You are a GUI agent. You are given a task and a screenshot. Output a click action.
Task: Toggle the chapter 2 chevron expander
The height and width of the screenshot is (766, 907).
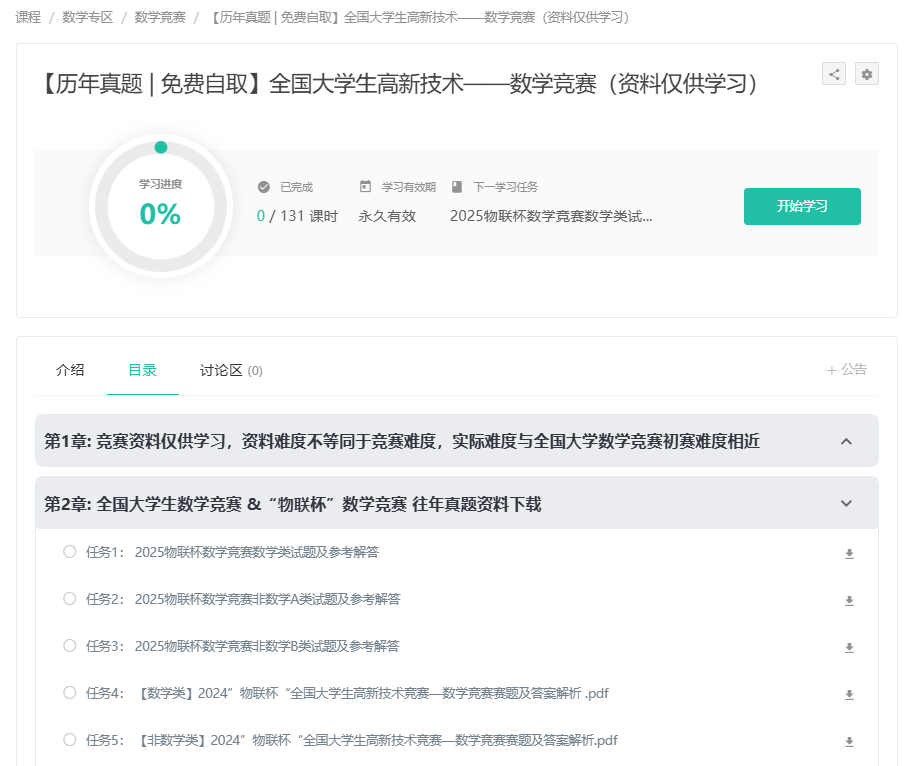(x=846, y=503)
